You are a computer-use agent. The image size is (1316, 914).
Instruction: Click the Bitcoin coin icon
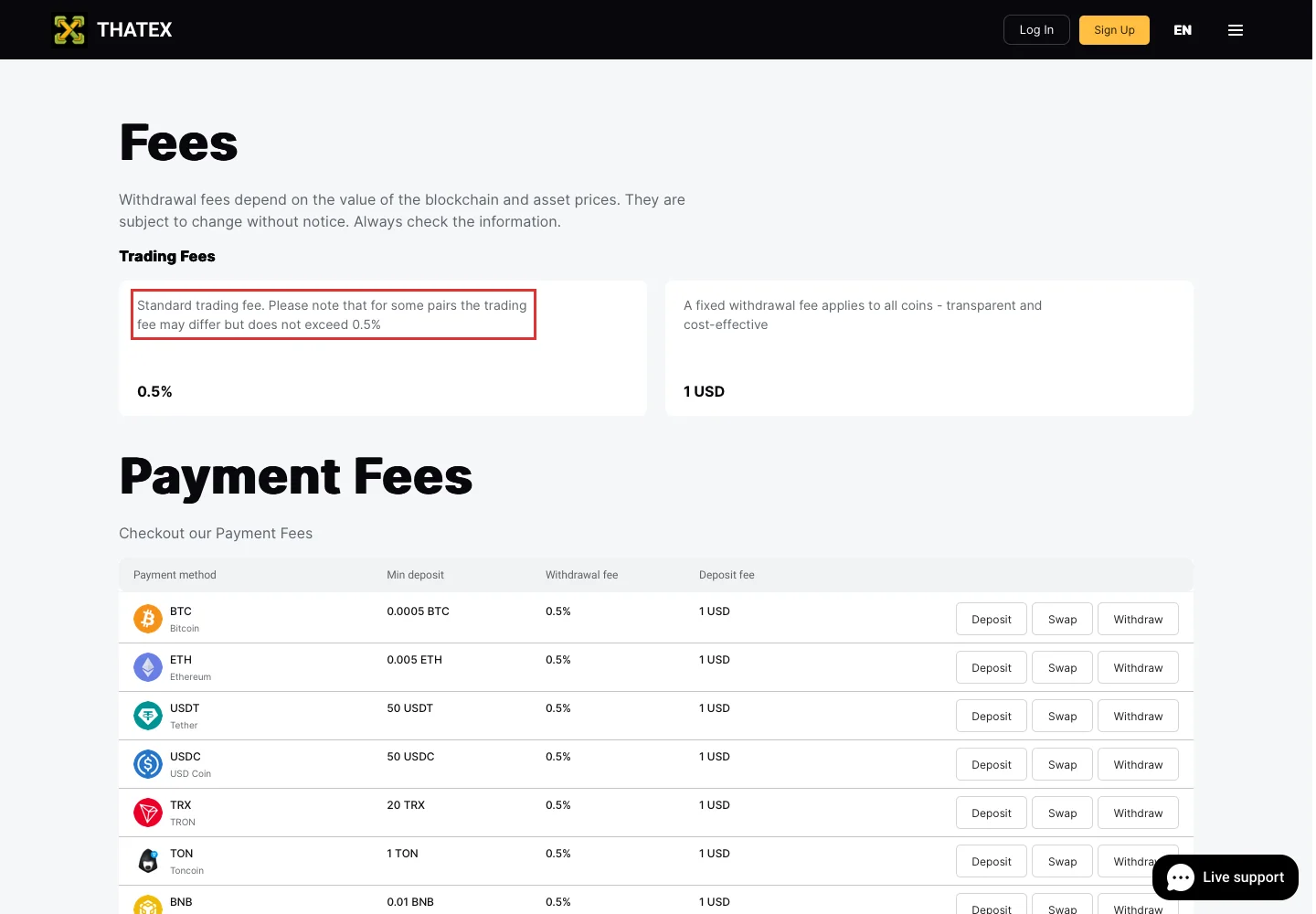click(x=148, y=619)
